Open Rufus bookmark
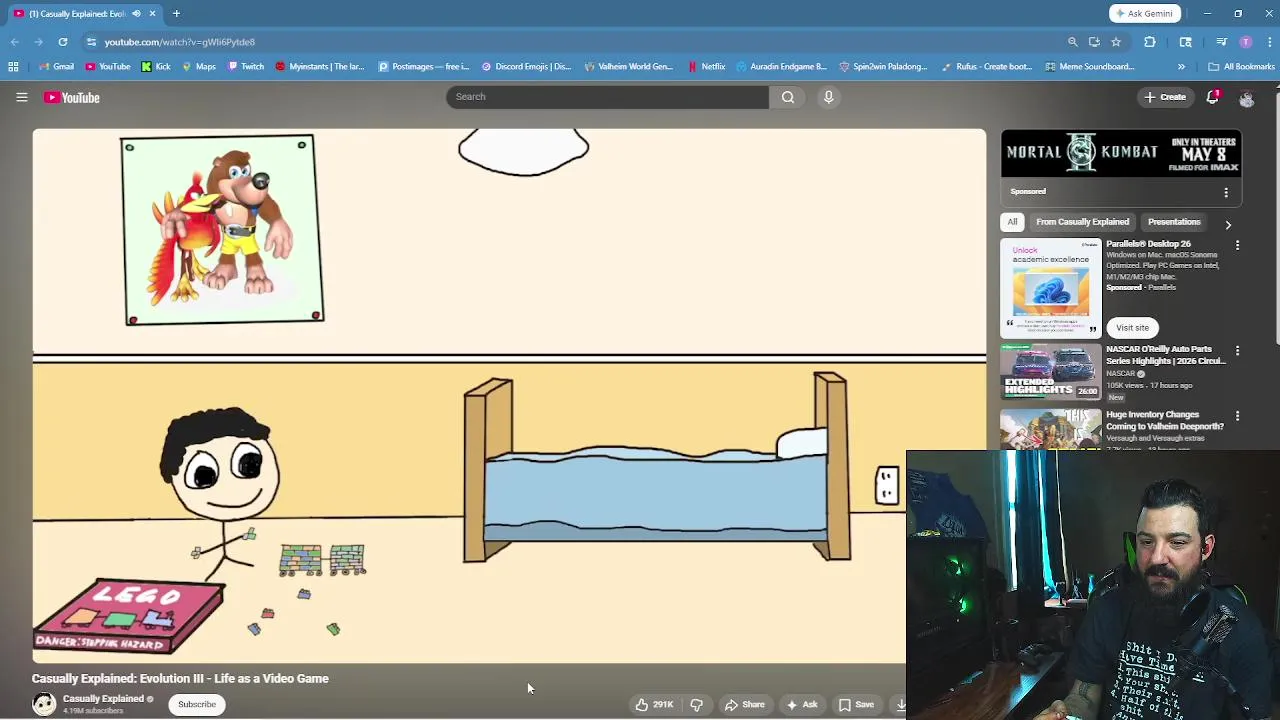1280x720 pixels. pyautogui.click(x=986, y=66)
